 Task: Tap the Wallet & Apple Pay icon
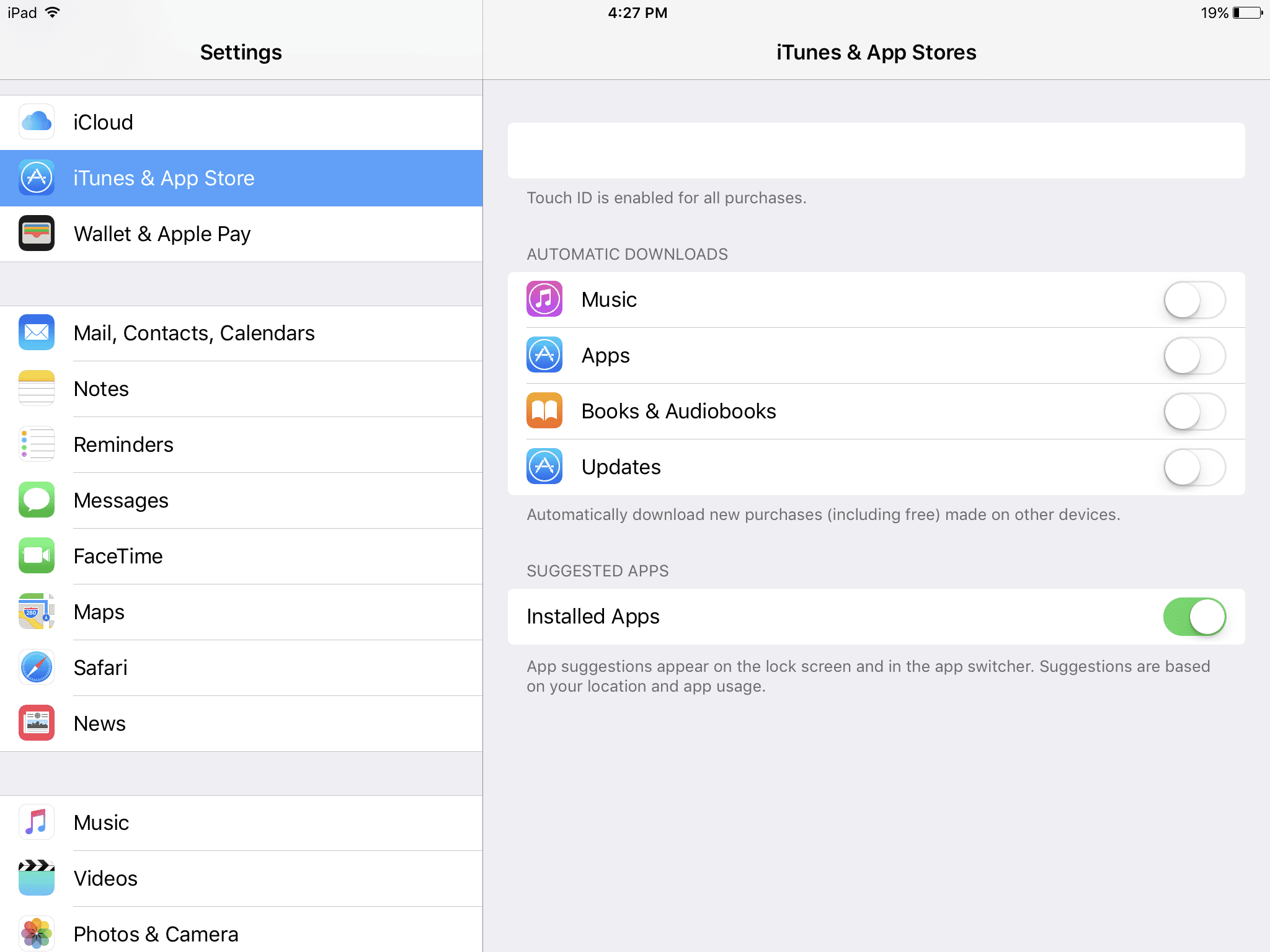pos(37,234)
